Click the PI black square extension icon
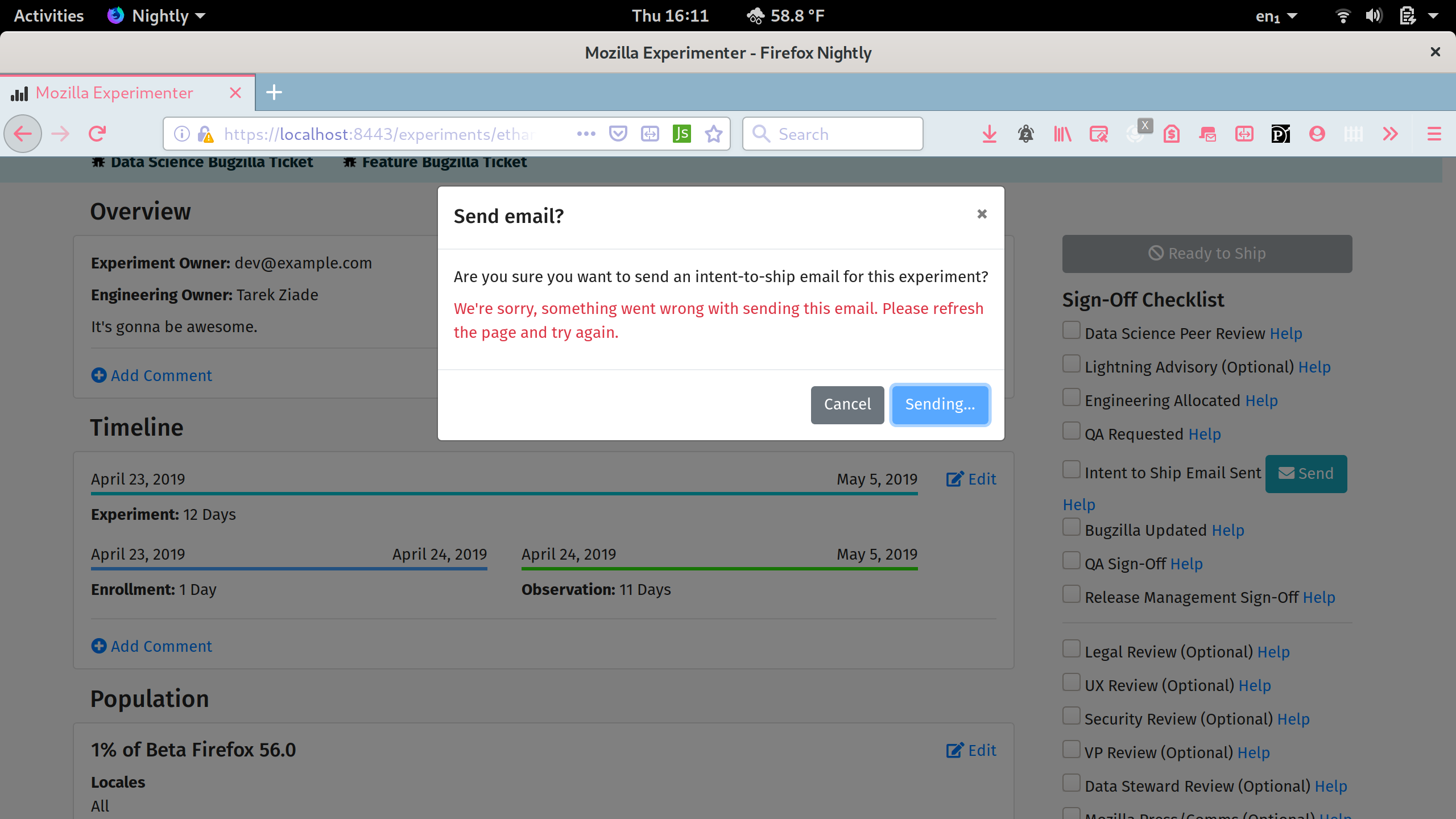 pyautogui.click(x=1281, y=134)
